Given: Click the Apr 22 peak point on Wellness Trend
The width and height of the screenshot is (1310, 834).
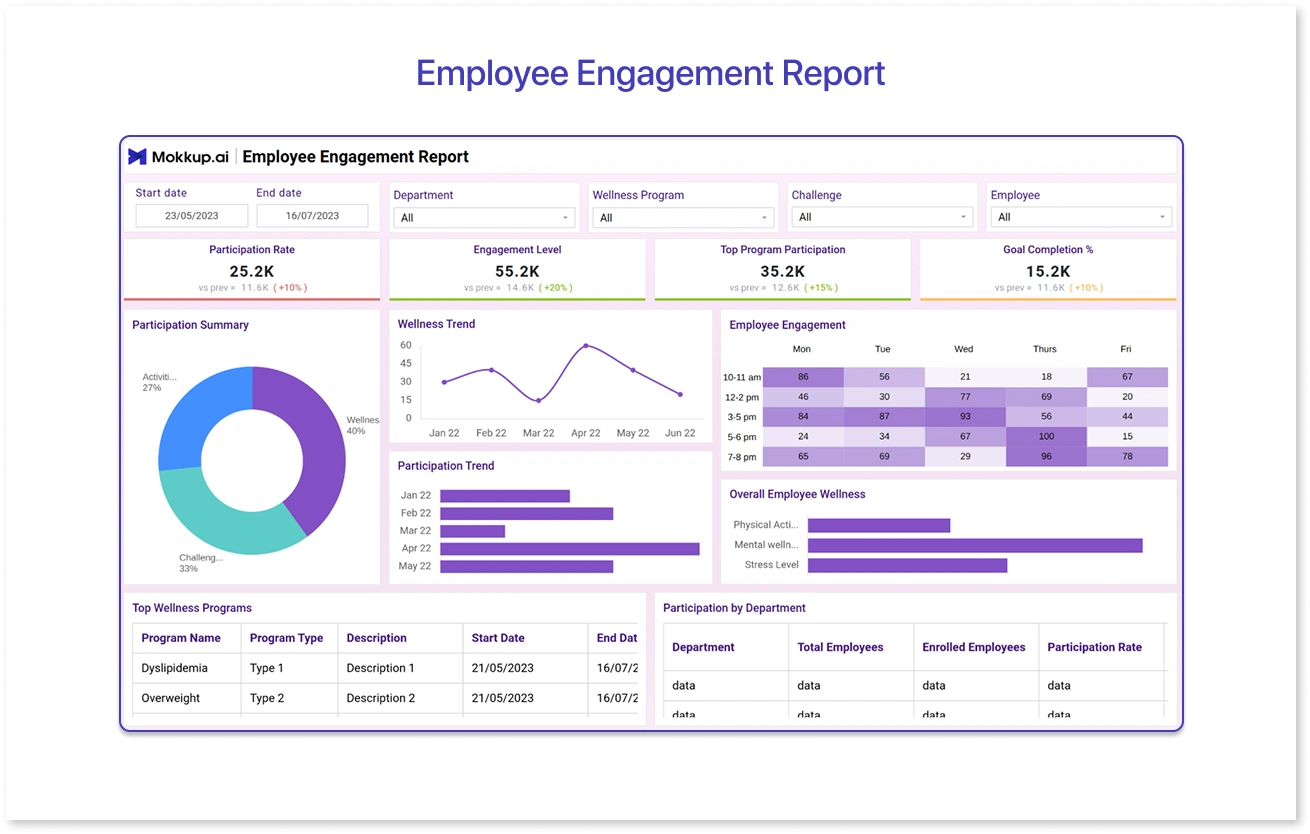Looking at the screenshot, I should pos(586,346).
